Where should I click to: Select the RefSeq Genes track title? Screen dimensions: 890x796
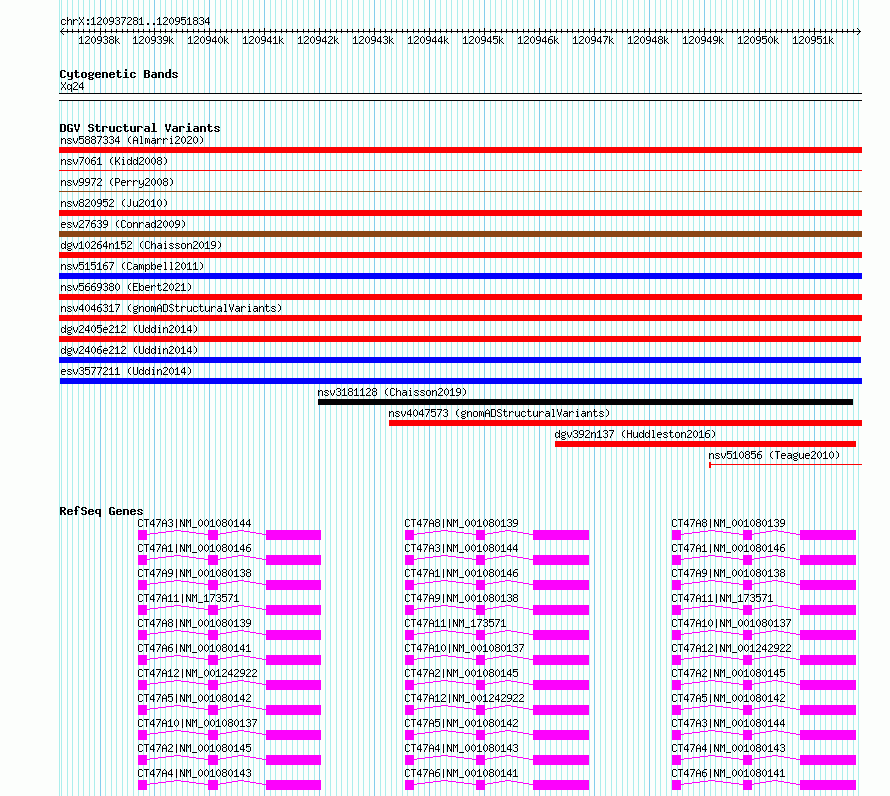point(101,511)
